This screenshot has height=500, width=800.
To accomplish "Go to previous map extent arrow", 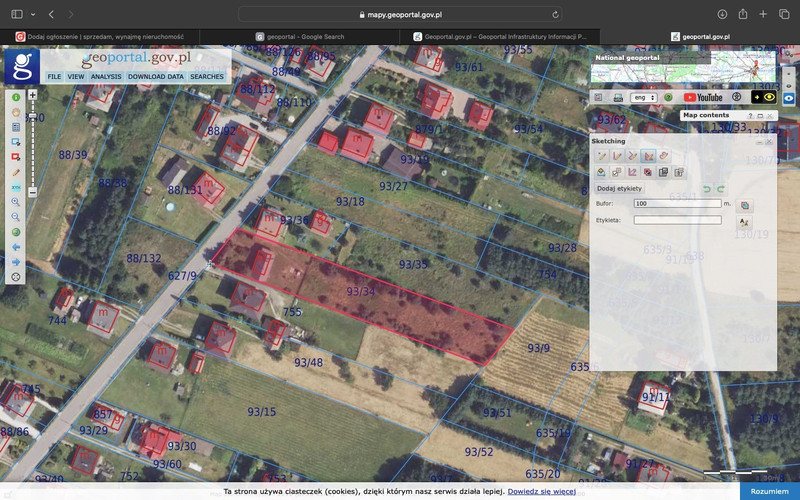I will click(16, 247).
